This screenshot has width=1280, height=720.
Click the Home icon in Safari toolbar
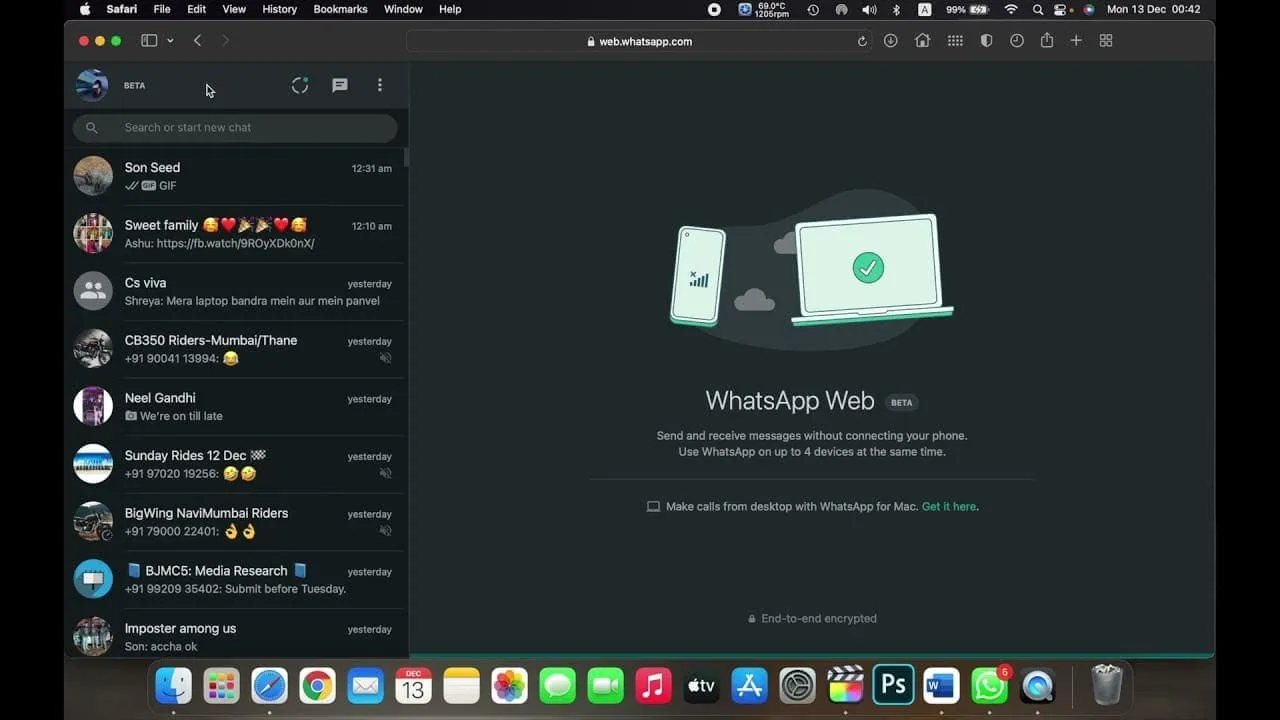(922, 41)
